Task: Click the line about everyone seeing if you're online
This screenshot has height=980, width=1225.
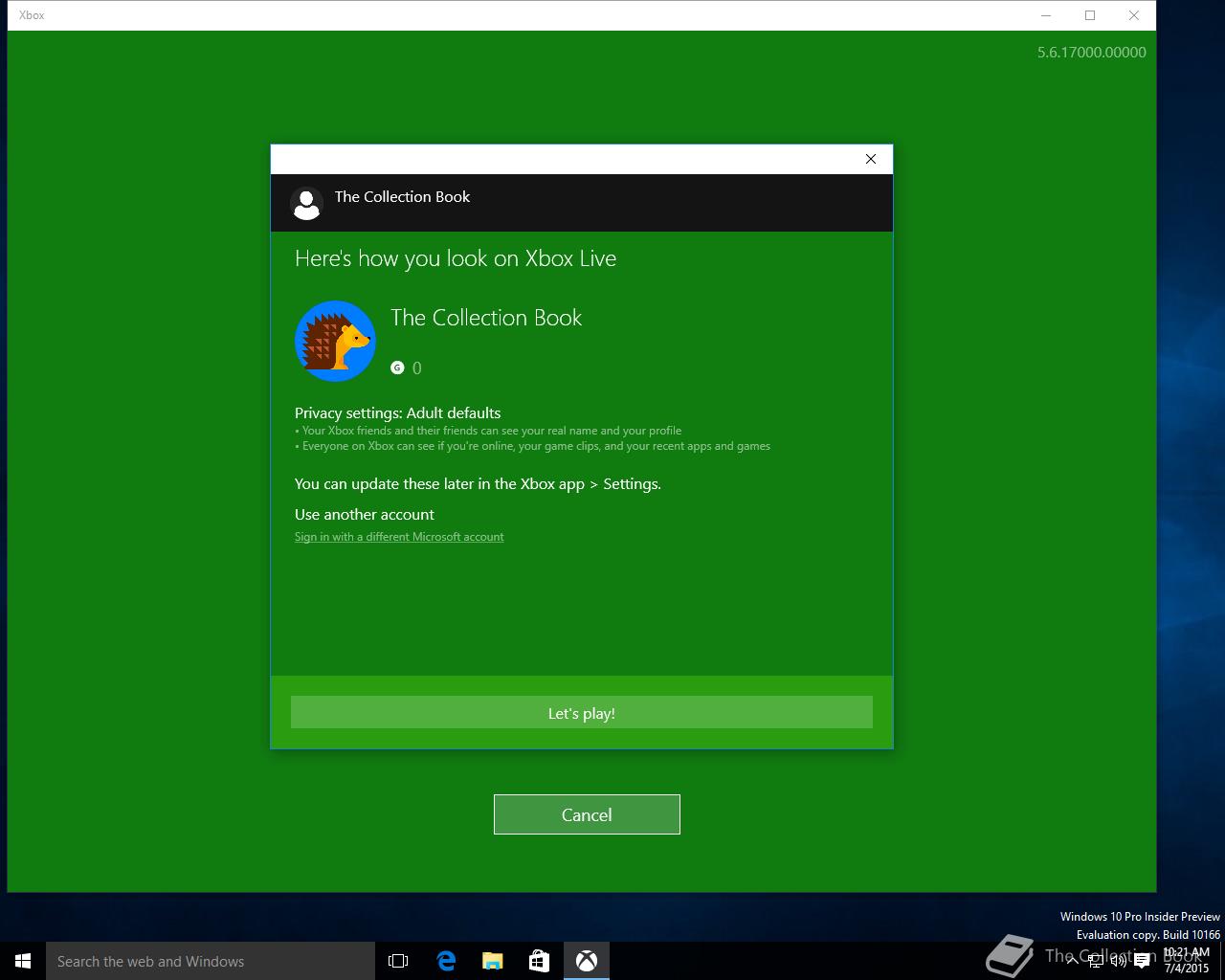Action: [x=532, y=446]
